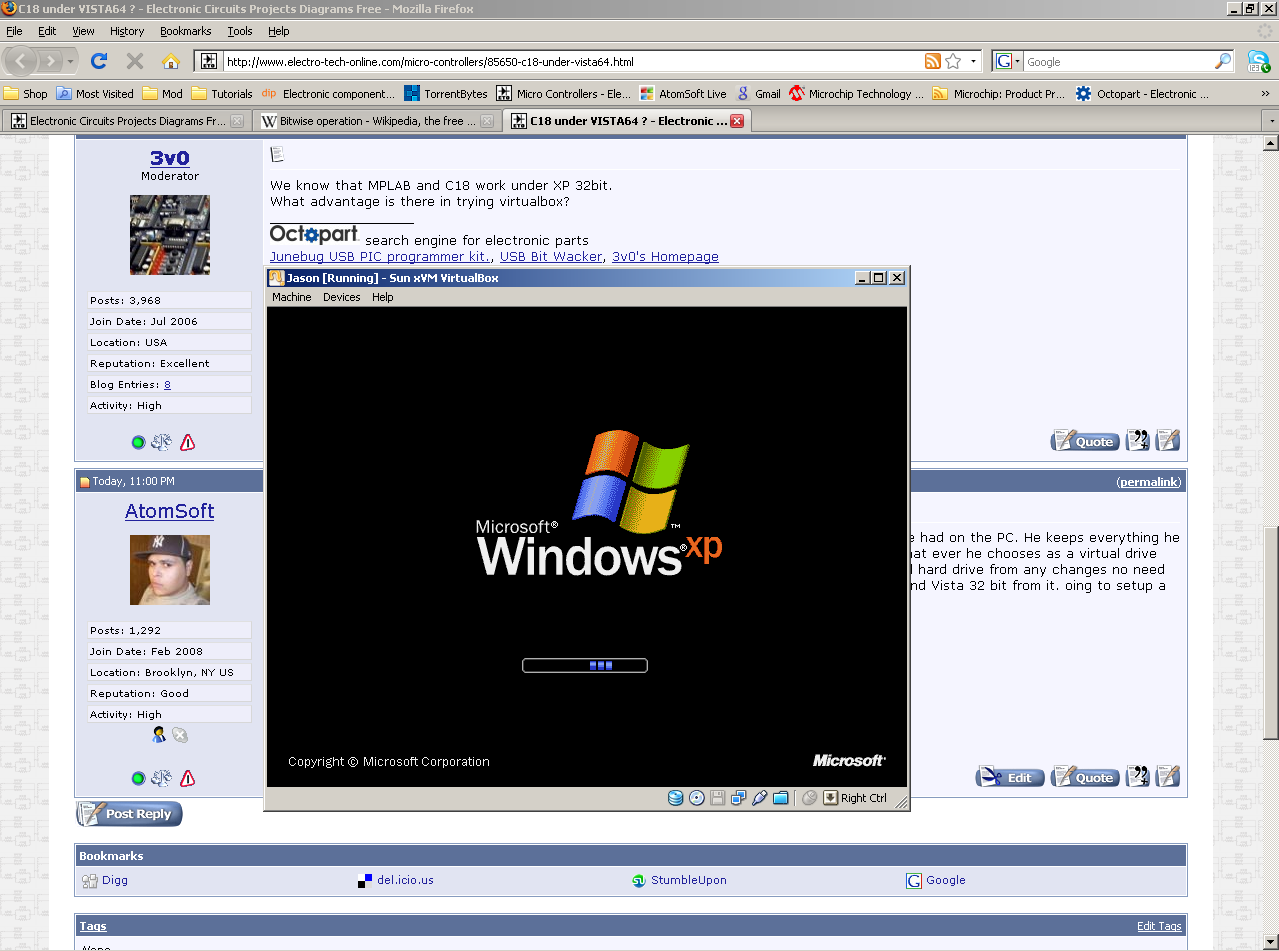
Task: Open VirtualBox Devices menu
Action: point(341,297)
